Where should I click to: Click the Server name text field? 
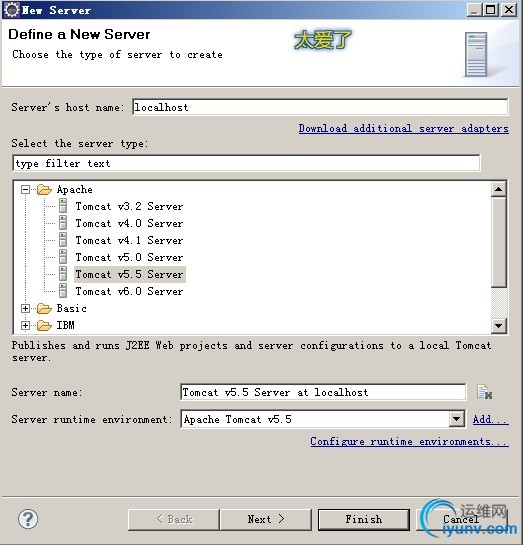pos(323,392)
